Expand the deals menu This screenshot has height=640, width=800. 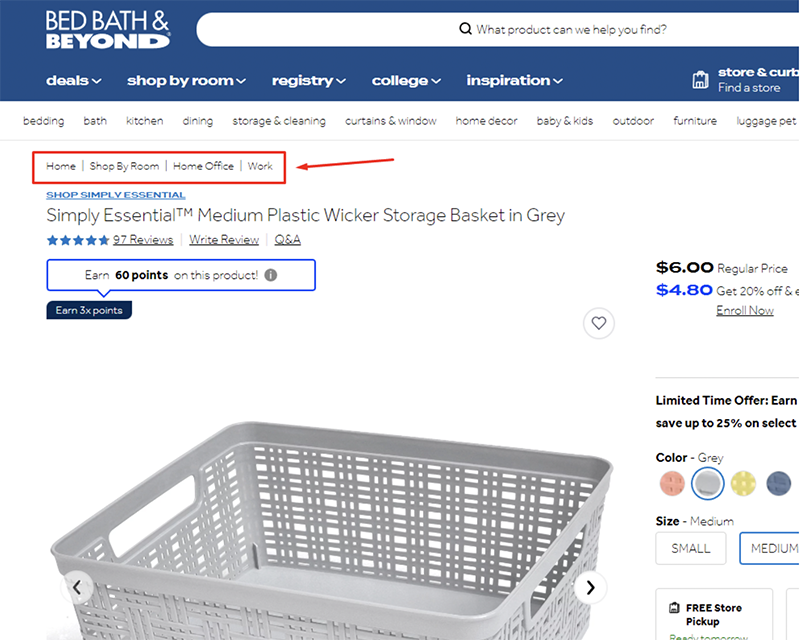coord(74,80)
